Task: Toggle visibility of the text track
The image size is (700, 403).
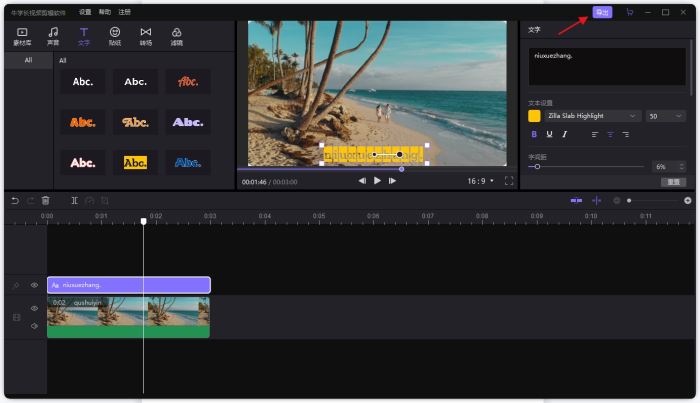Action: 34,285
